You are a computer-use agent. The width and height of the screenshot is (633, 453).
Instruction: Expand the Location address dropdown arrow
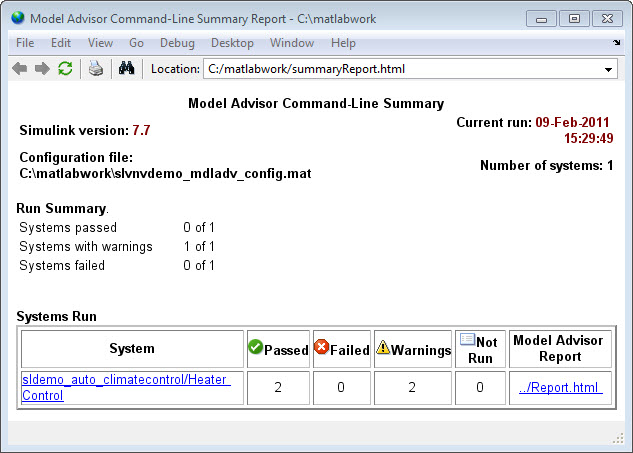(x=608, y=69)
